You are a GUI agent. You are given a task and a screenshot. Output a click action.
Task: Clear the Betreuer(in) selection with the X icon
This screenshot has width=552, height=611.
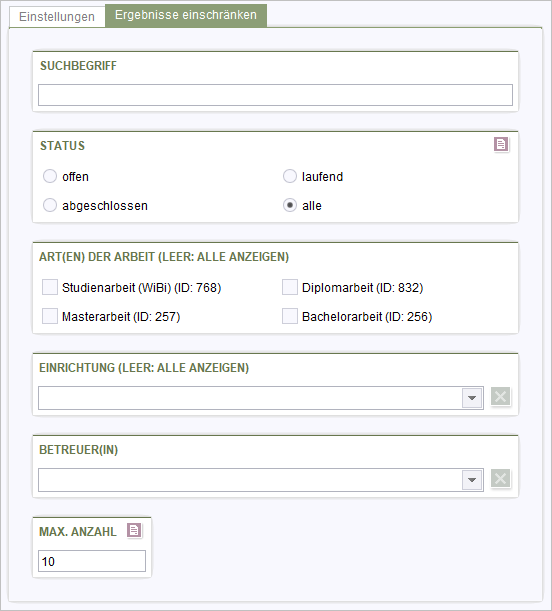(x=501, y=479)
